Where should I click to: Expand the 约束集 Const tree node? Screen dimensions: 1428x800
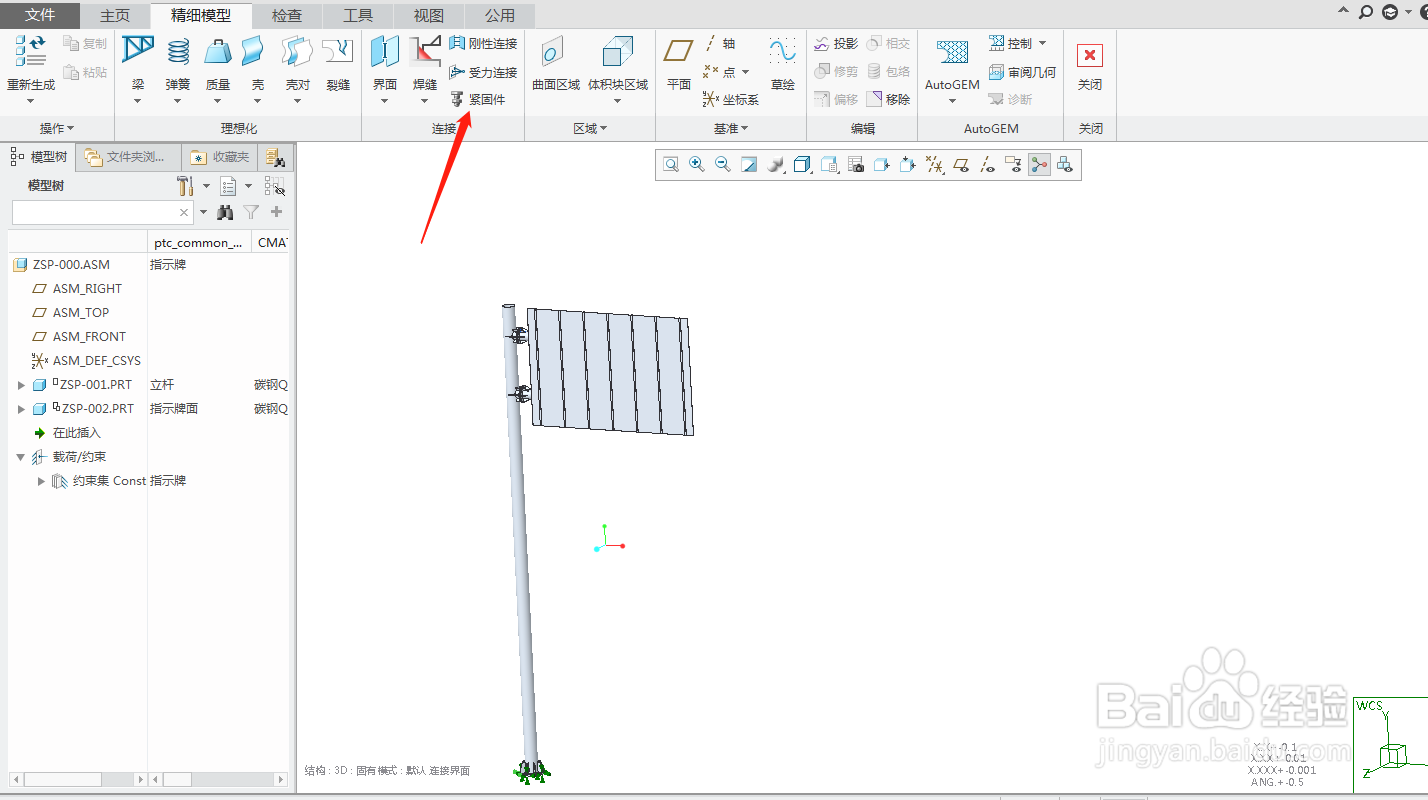pos(41,481)
